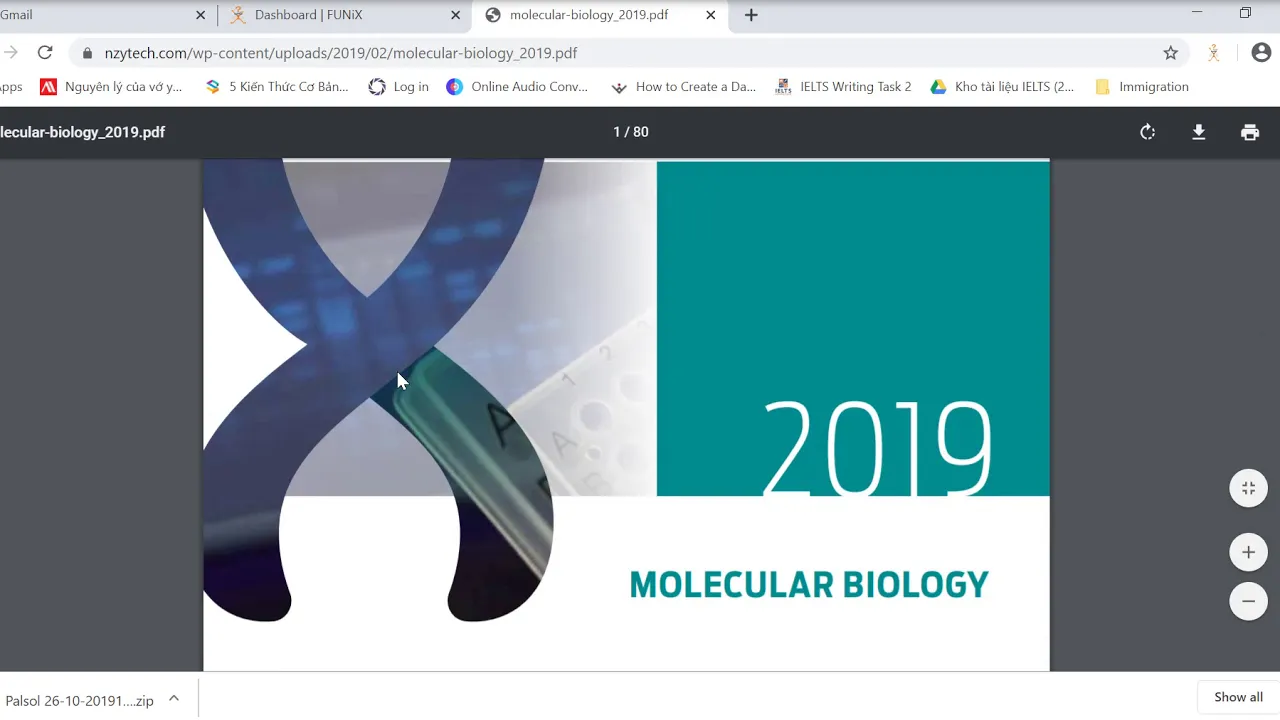
Task: Close the molecular-biology_2019.pdf tab
Action: click(711, 15)
